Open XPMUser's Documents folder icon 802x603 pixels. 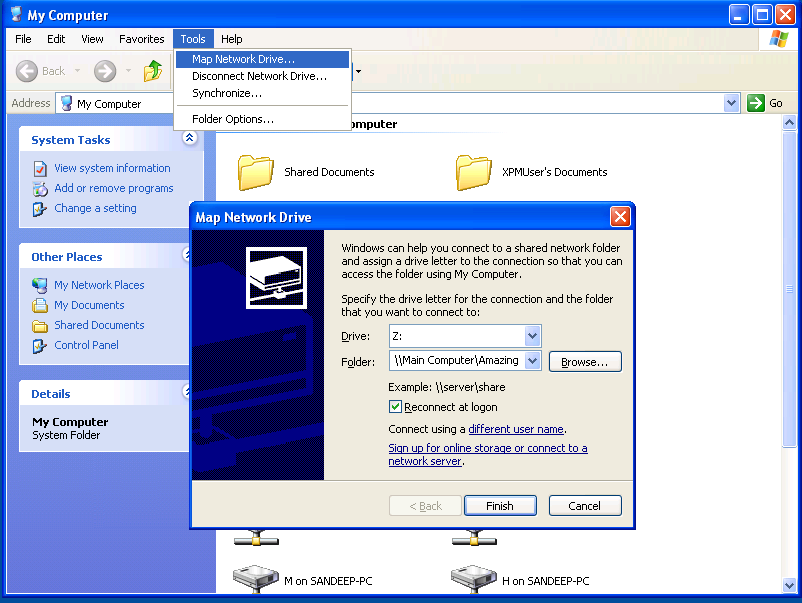click(x=474, y=173)
